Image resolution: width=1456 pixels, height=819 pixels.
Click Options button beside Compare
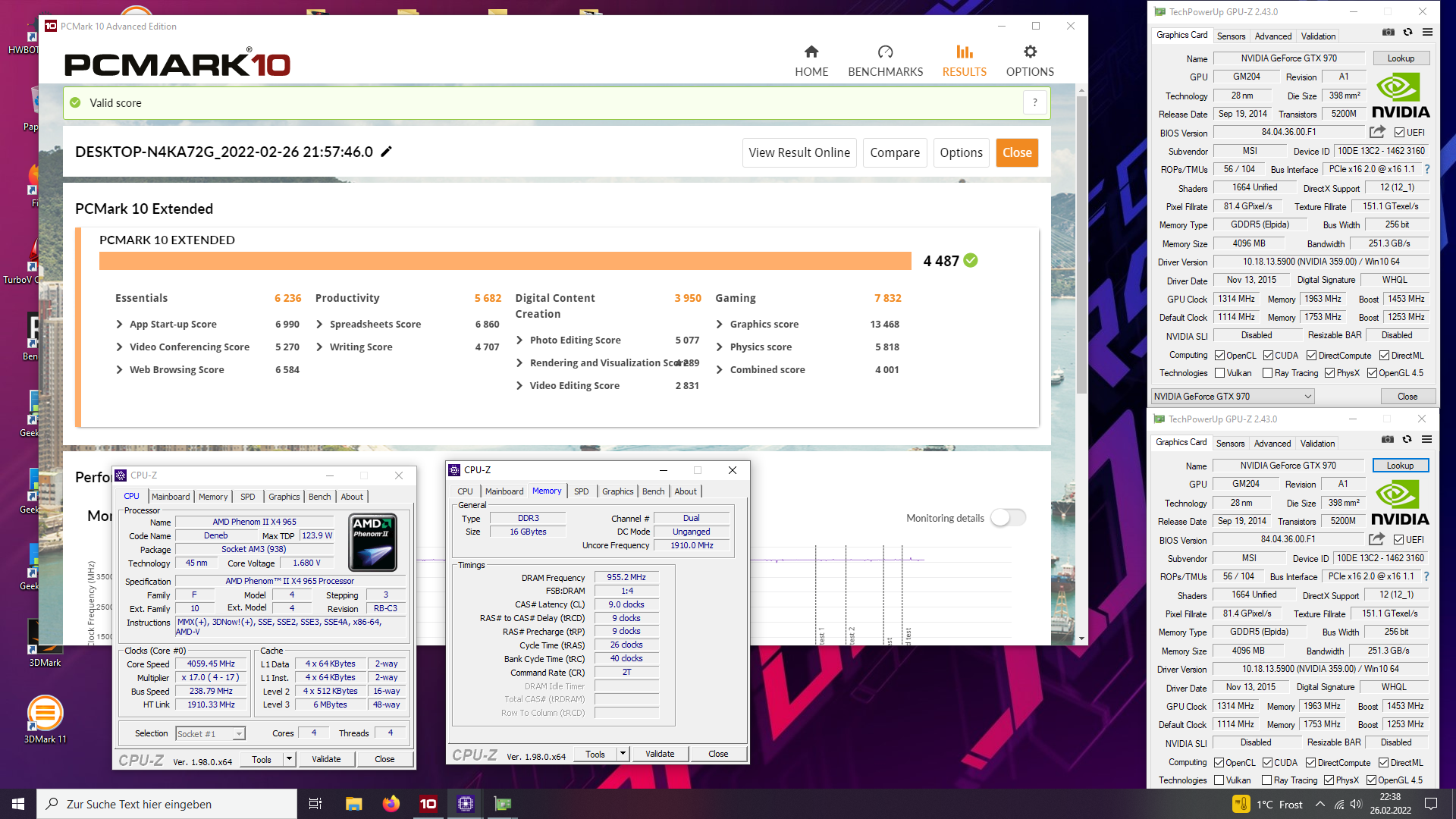click(961, 152)
